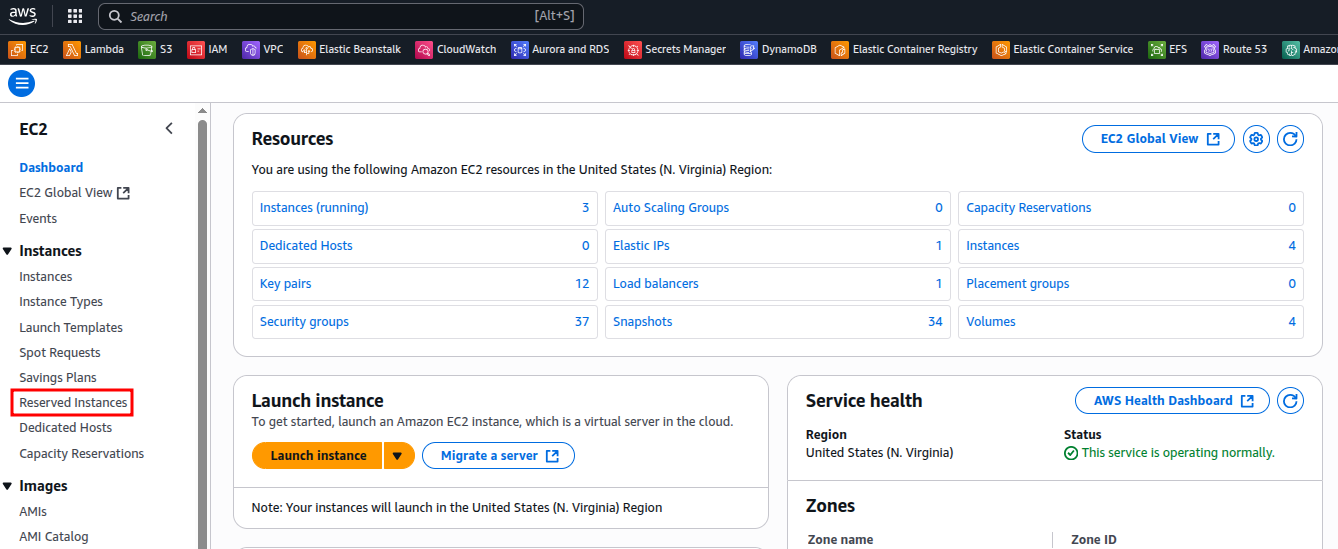Open Elastic Container Registry shortcut
Screen dimensions: 1338x549
pos(905,49)
